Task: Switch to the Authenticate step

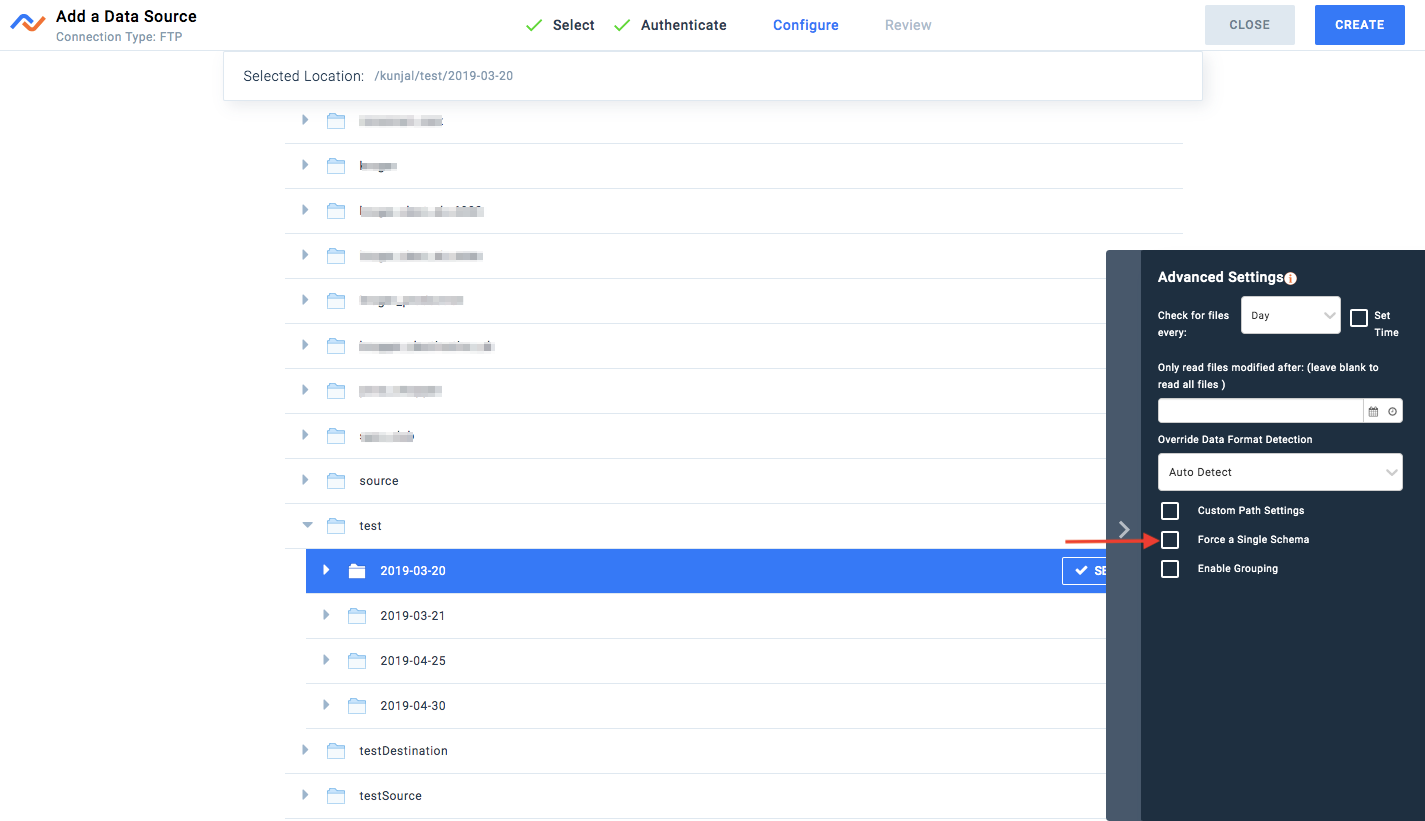Action: 683,25
